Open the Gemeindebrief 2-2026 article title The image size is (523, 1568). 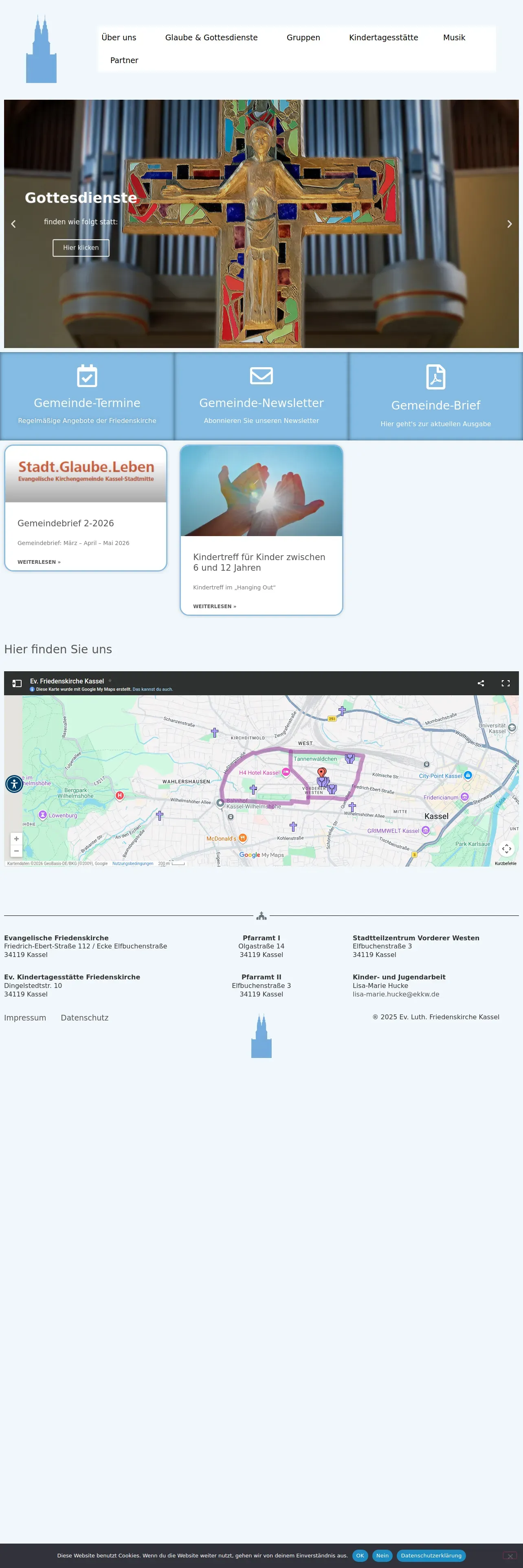coord(66,523)
